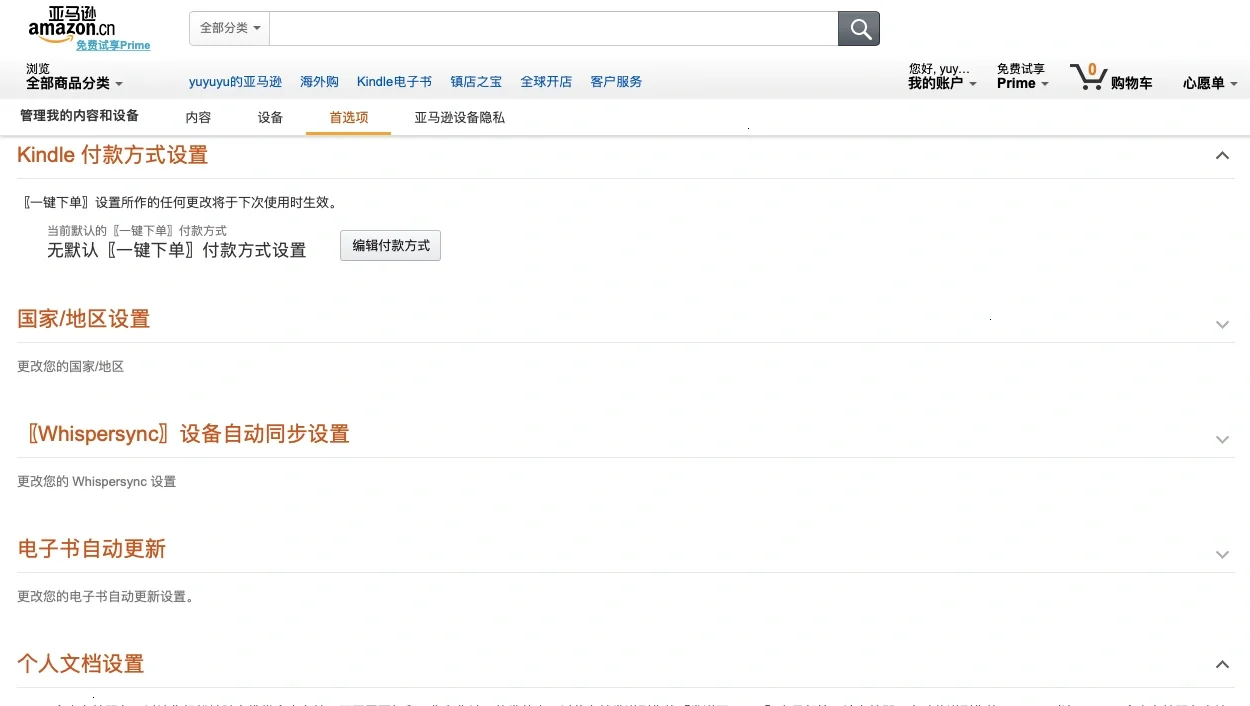Click the 个人文档设置 heading
This screenshot has width=1250, height=706.
pos(81,664)
